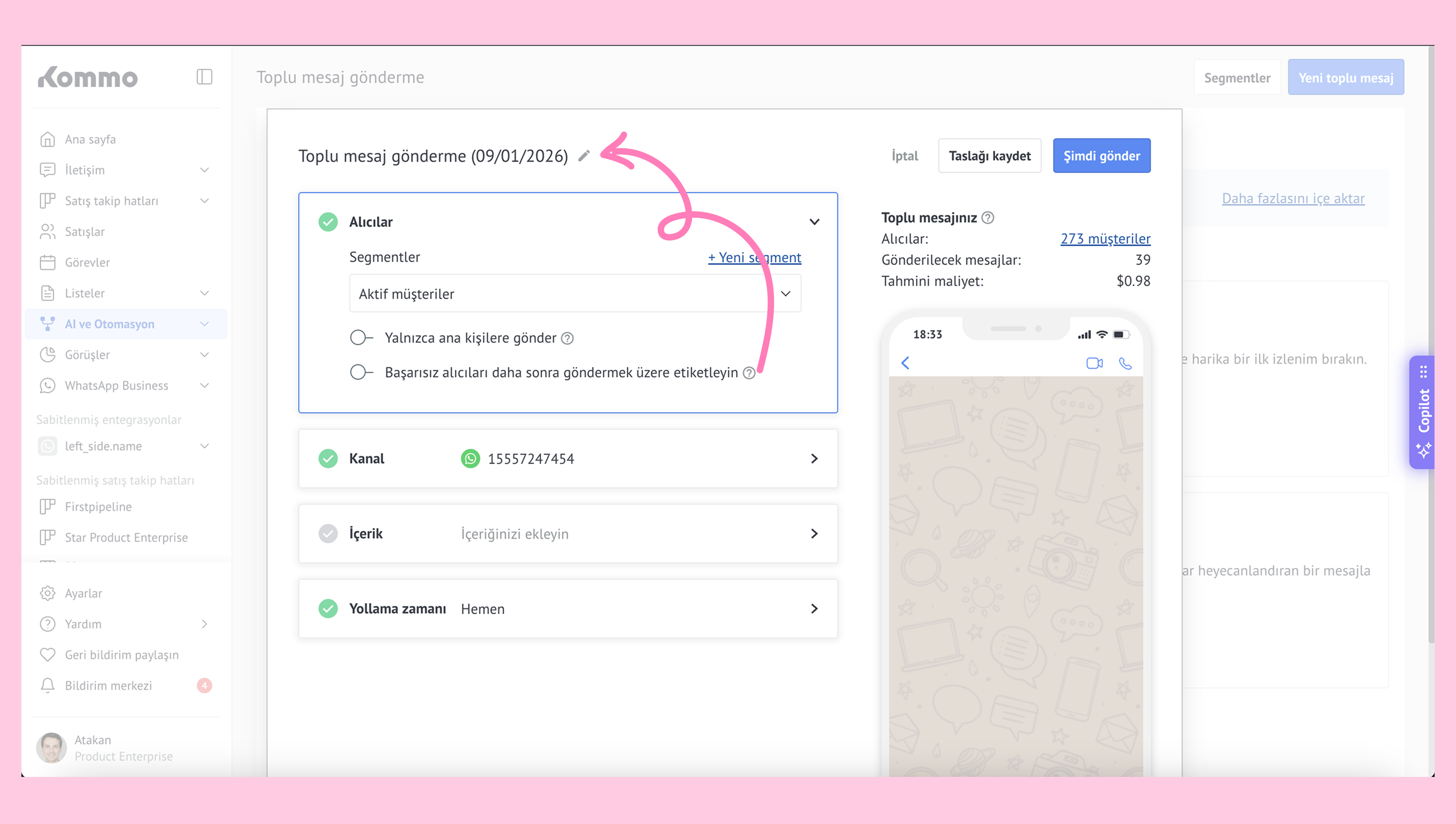
Task: Click the + Yeni segment link
Action: click(x=754, y=257)
